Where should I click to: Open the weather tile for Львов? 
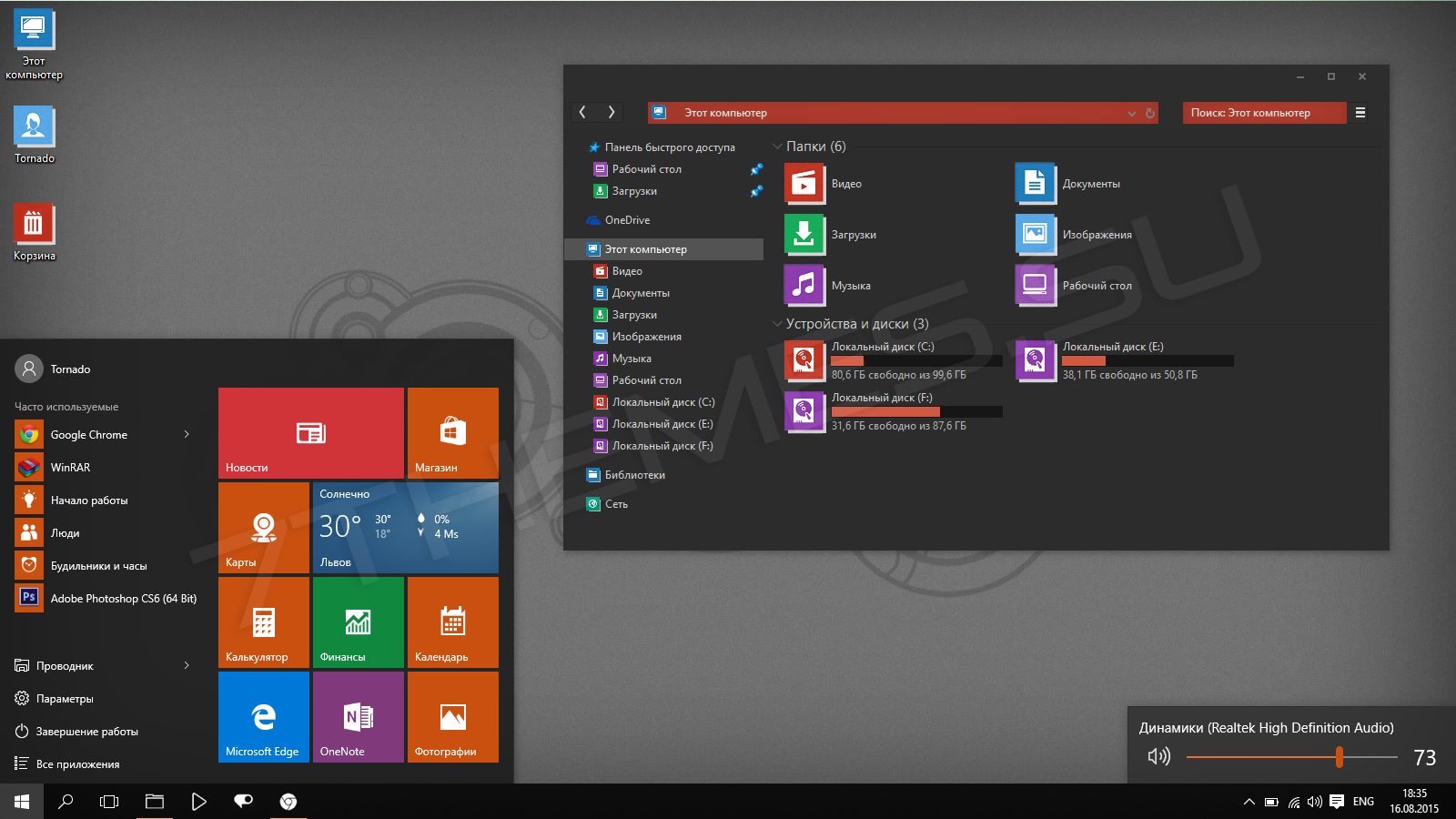coord(406,528)
